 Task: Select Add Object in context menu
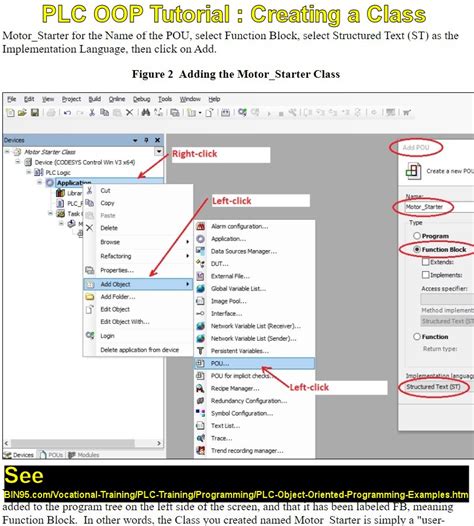pyautogui.click(x=138, y=284)
